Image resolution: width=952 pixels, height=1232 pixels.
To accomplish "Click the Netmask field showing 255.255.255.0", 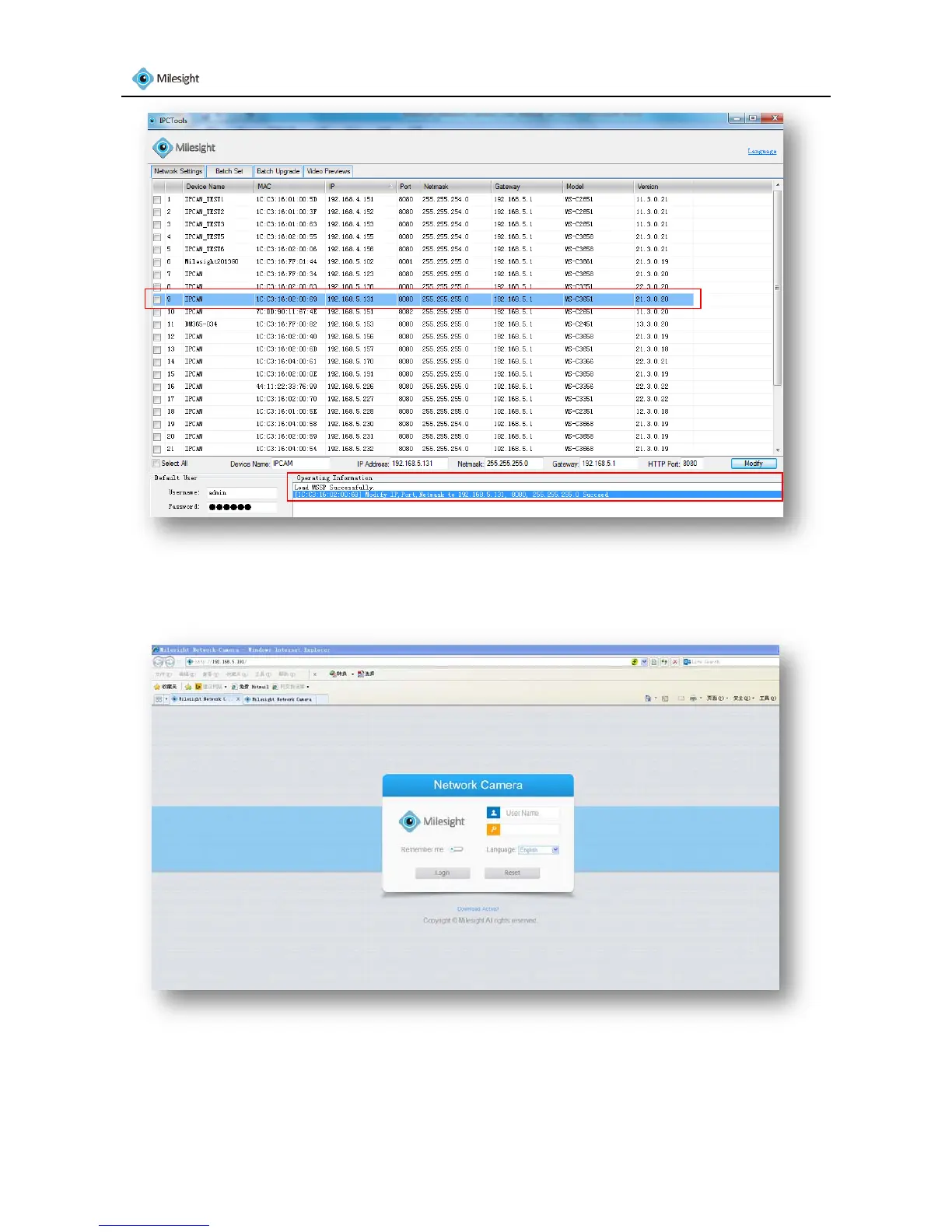I will pos(513,464).
